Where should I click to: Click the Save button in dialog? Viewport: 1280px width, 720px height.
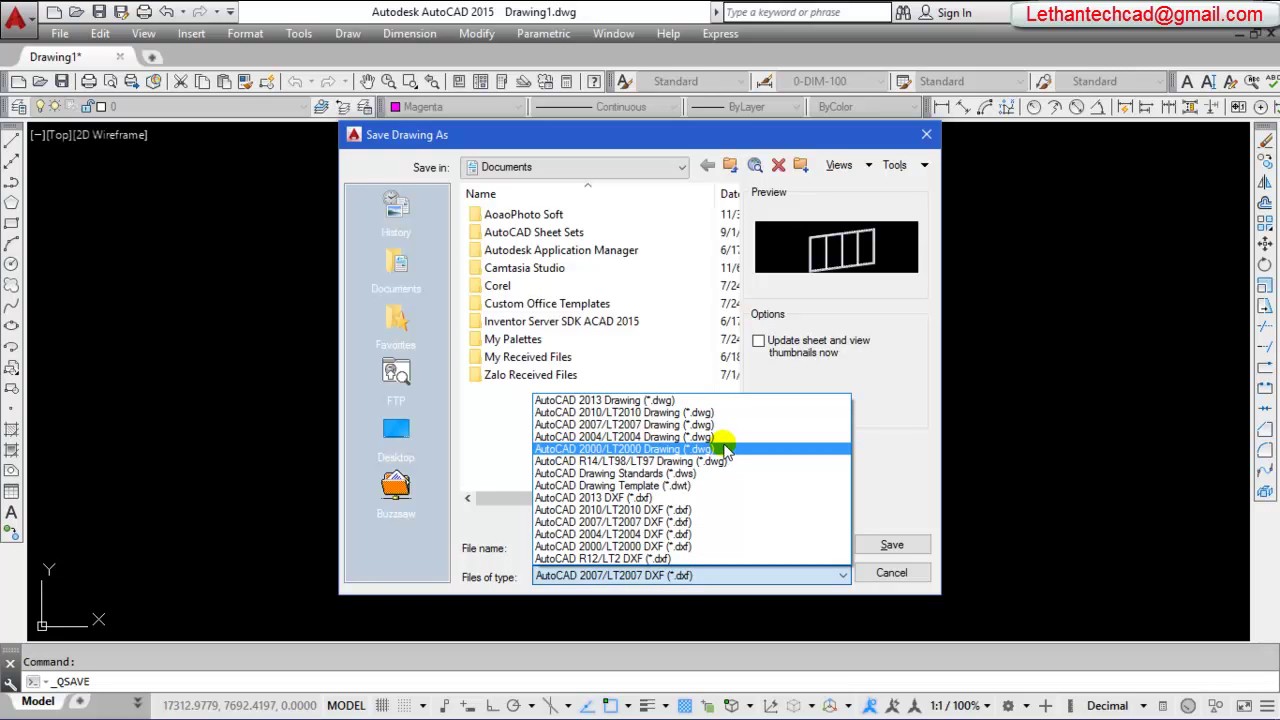892,545
